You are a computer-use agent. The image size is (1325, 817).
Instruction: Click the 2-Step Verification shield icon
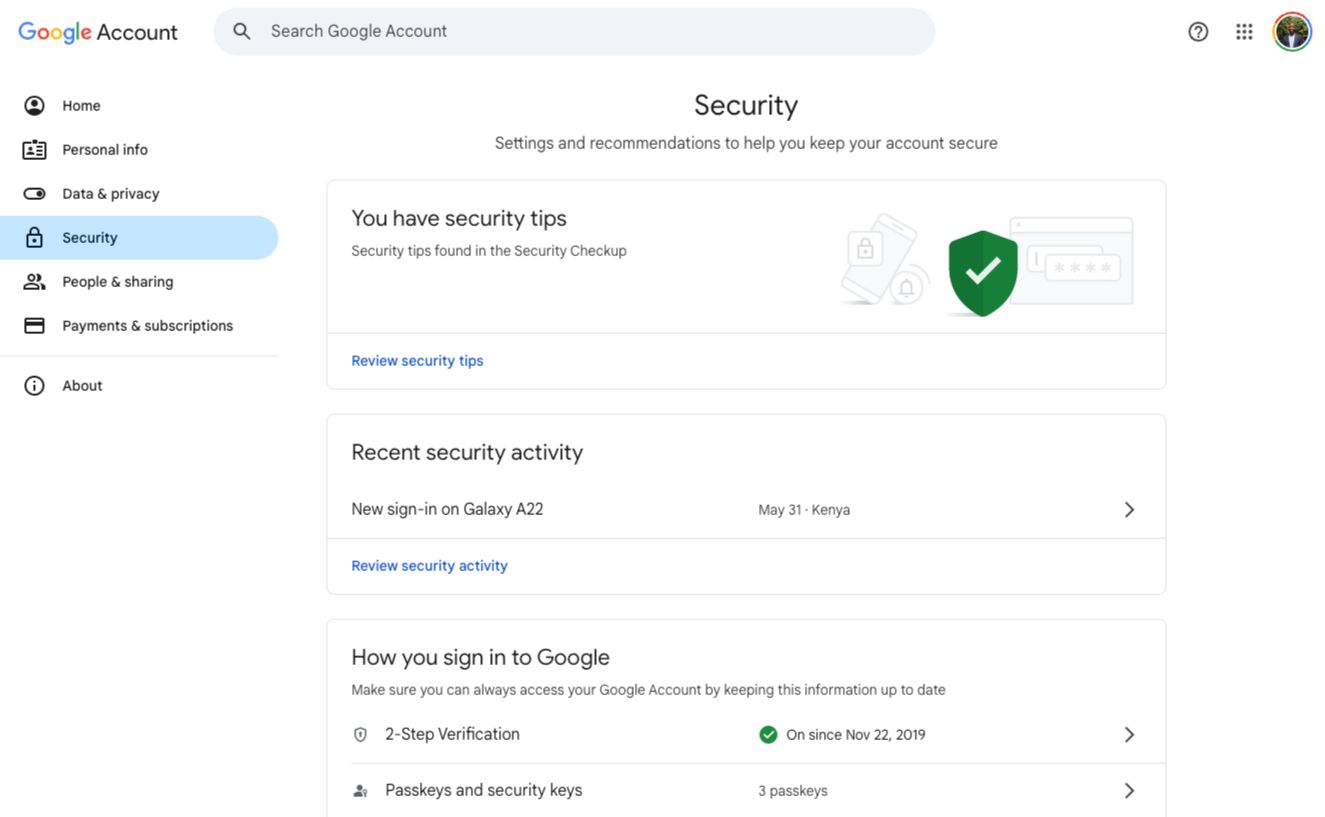coord(360,733)
